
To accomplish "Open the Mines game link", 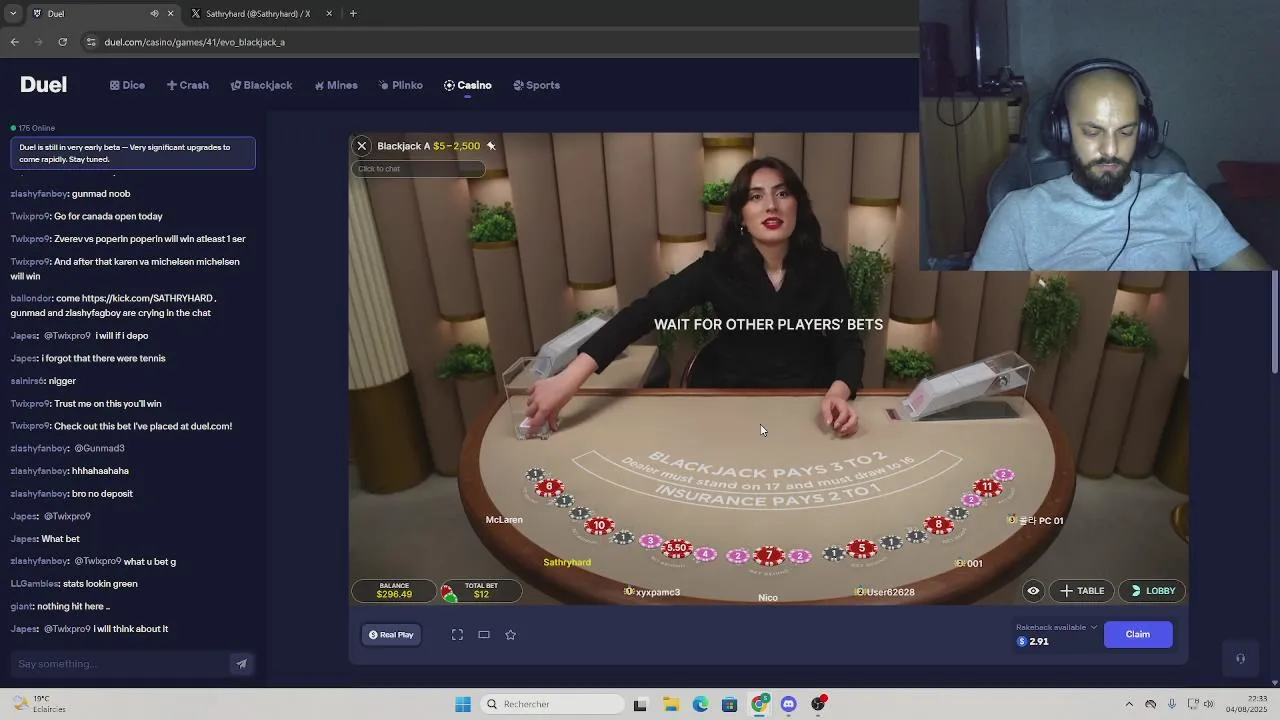I will point(335,85).
